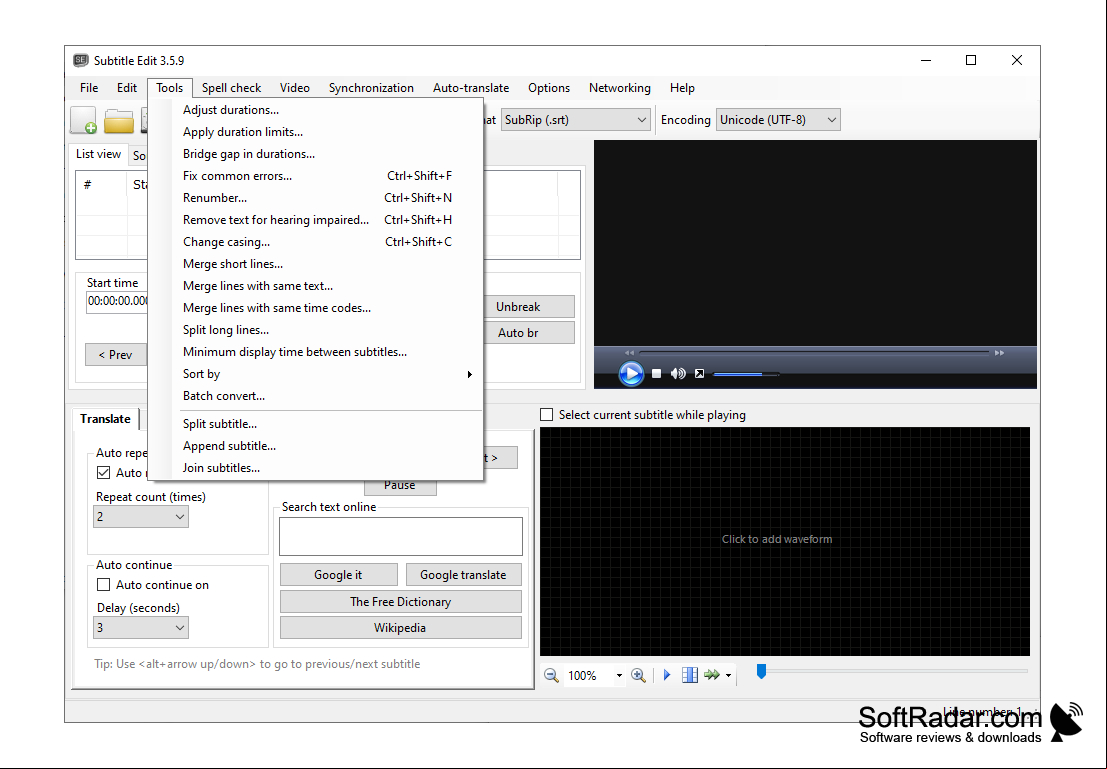
Task: Select Fix common errors...
Action: [x=326, y=176]
